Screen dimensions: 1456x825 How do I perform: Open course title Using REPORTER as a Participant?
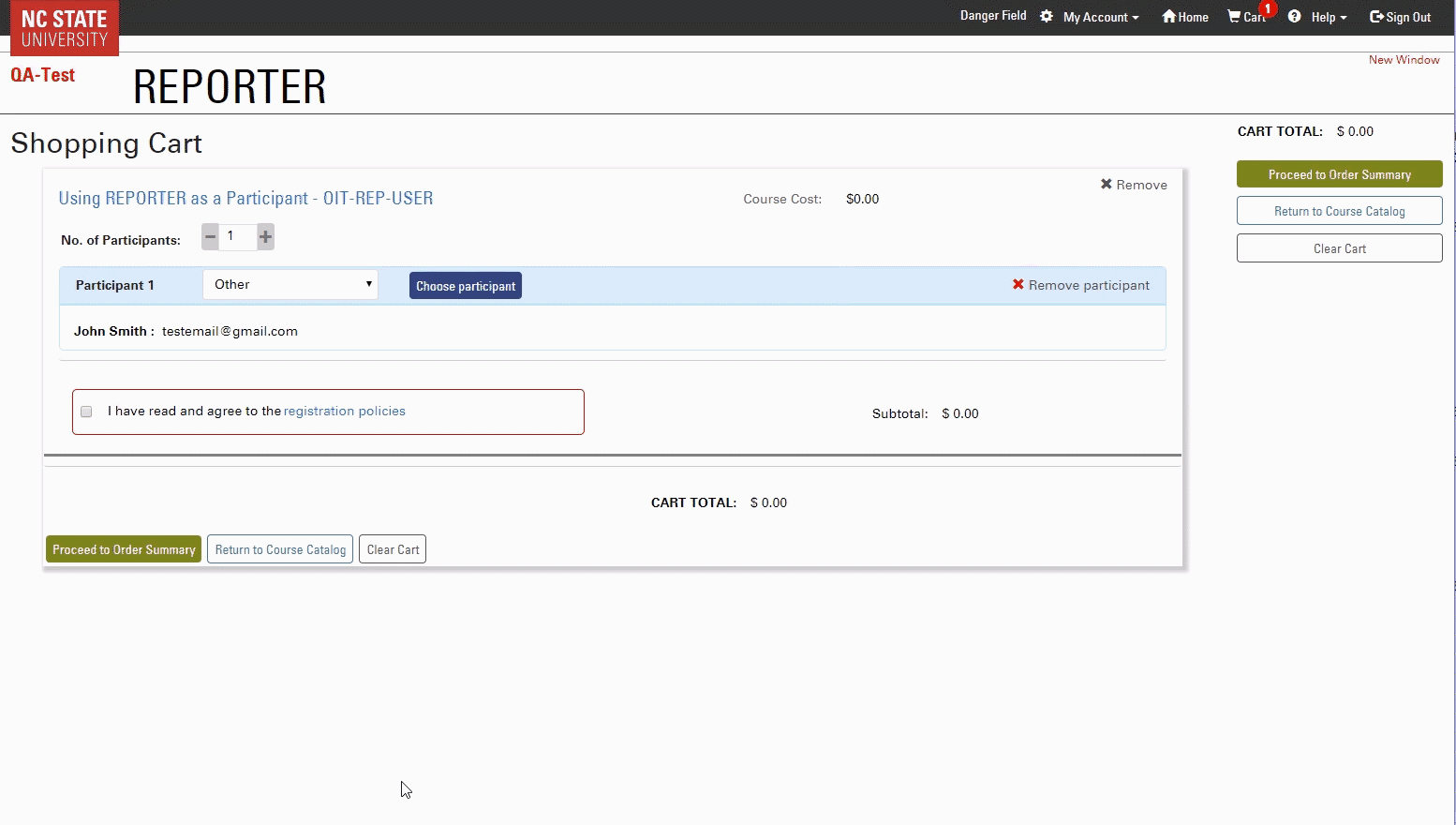pos(245,198)
